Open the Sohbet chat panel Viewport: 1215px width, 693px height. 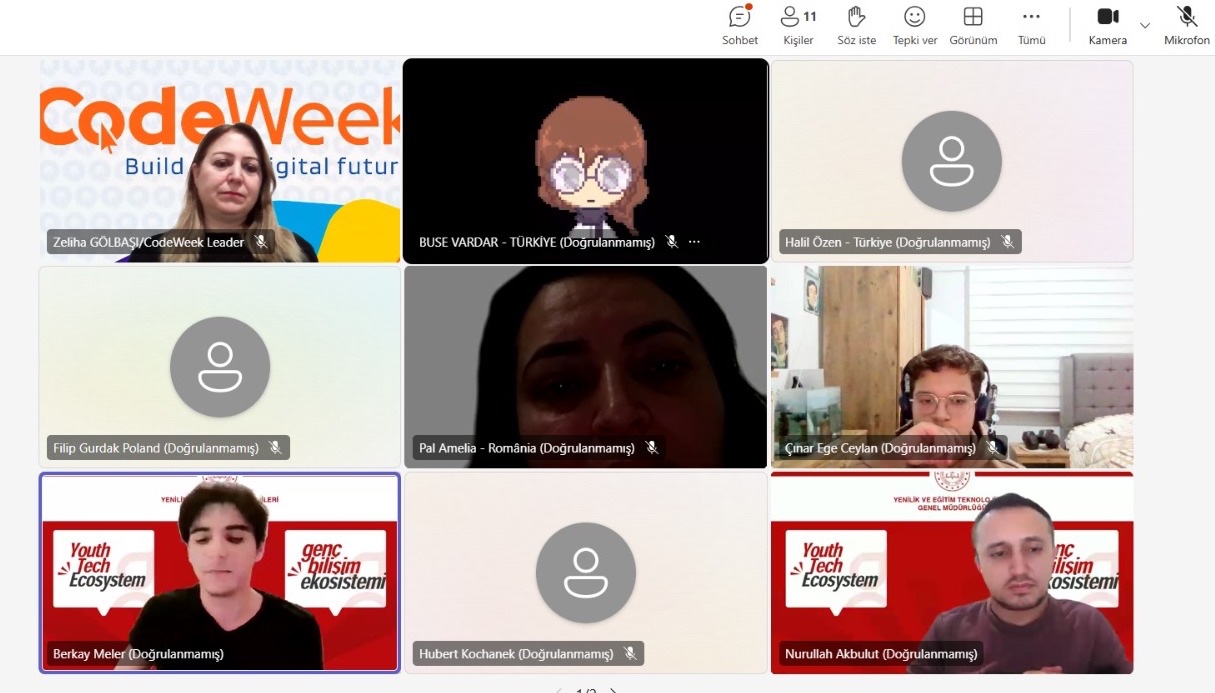click(740, 26)
